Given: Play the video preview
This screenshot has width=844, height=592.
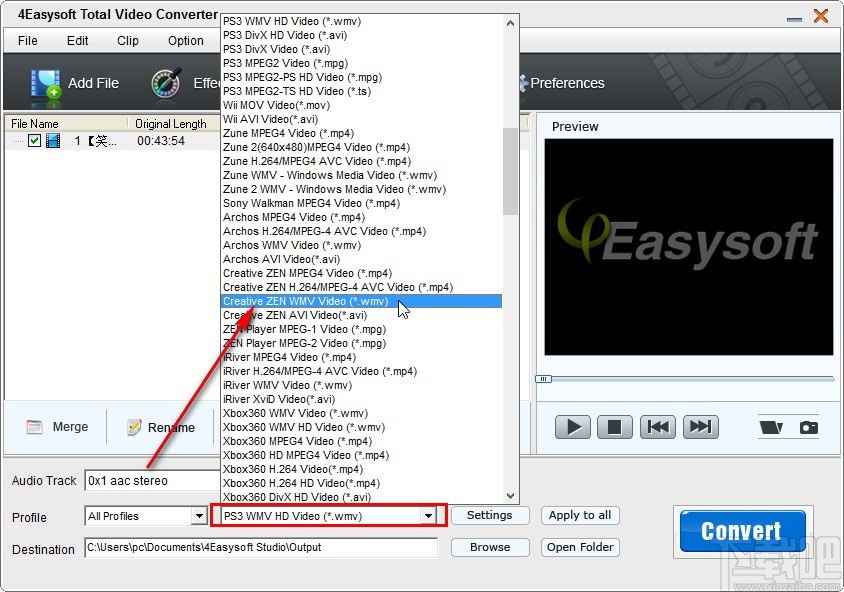Looking at the screenshot, I should coord(572,427).
